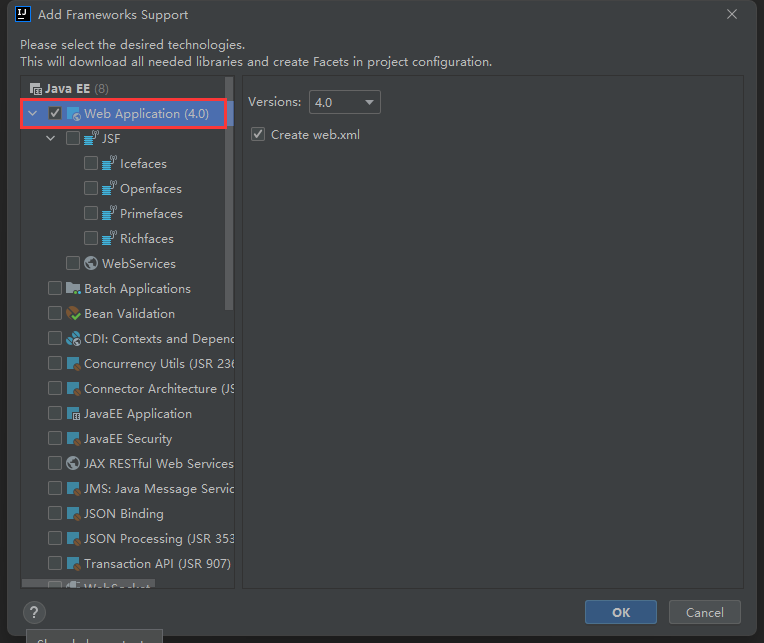This screenshot has width=764, height=643.
Task: Click the horizontal scrollbar under frameworks list
Action: coord(88,583)
